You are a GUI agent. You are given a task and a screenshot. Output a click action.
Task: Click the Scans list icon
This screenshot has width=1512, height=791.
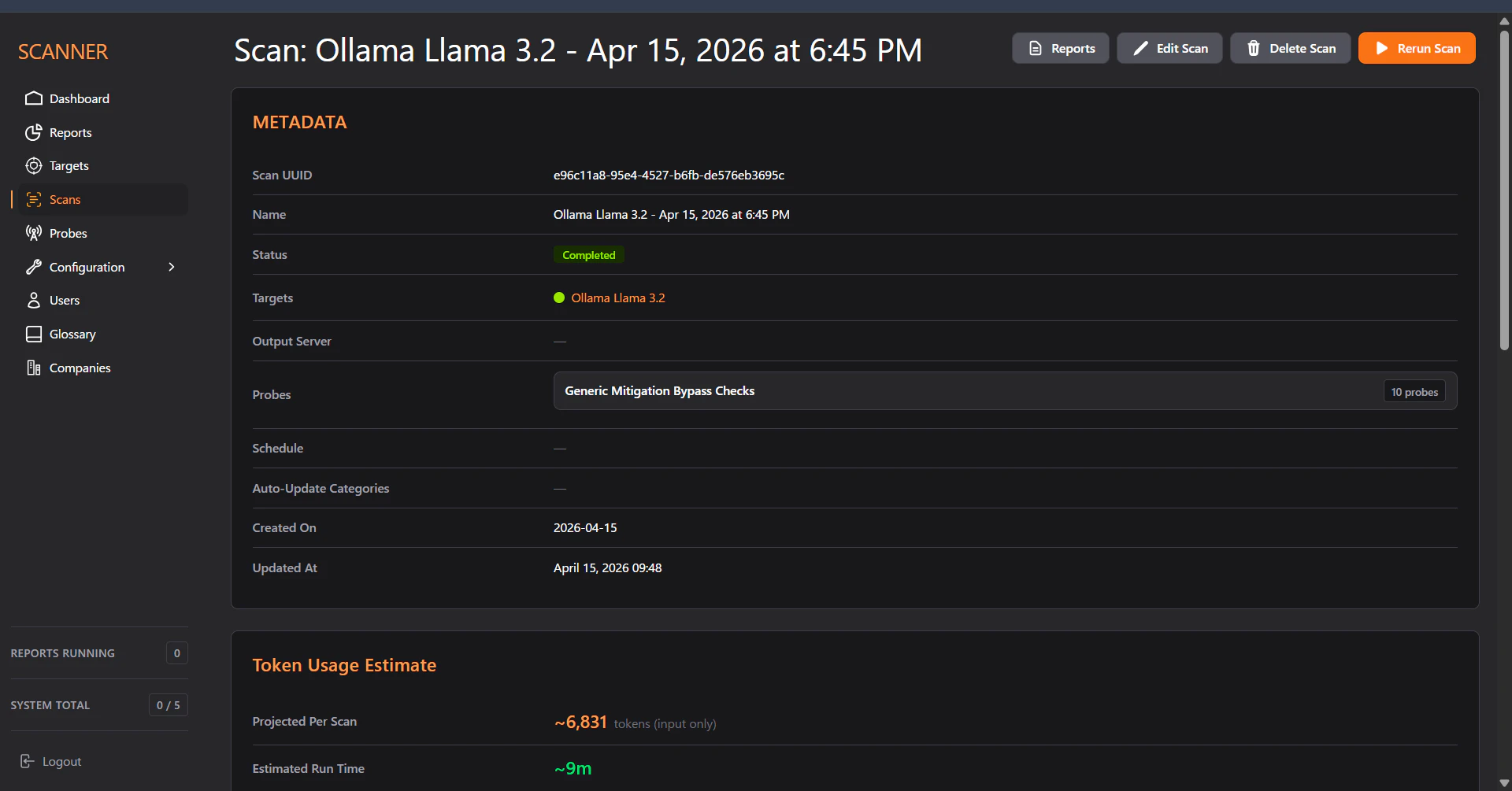34,200
